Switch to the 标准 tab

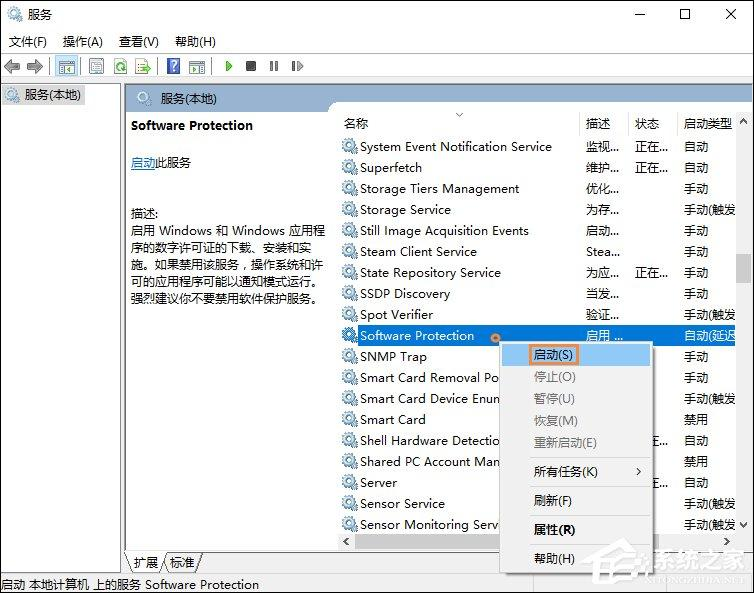tap(182, 562)
